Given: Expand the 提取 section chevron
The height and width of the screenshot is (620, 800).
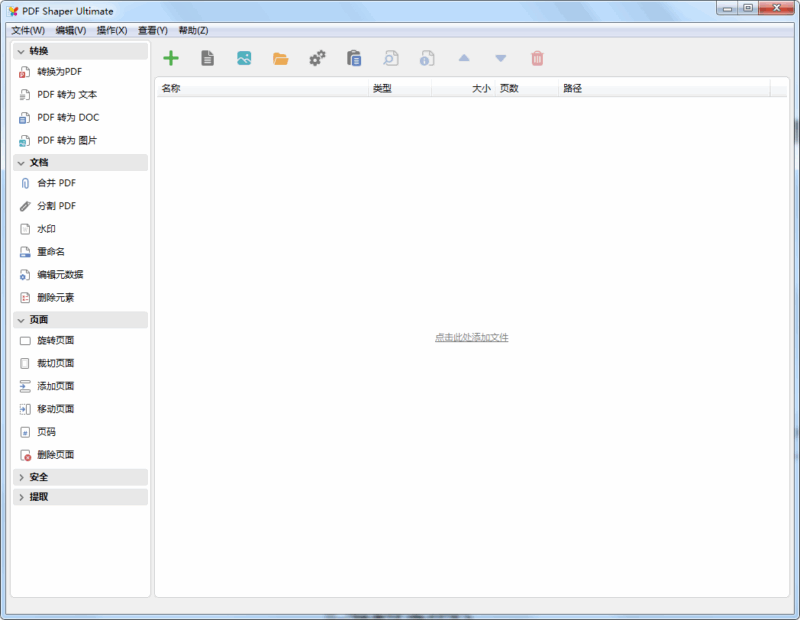Looking at the screenshot, I should click(x=21, y=497).
